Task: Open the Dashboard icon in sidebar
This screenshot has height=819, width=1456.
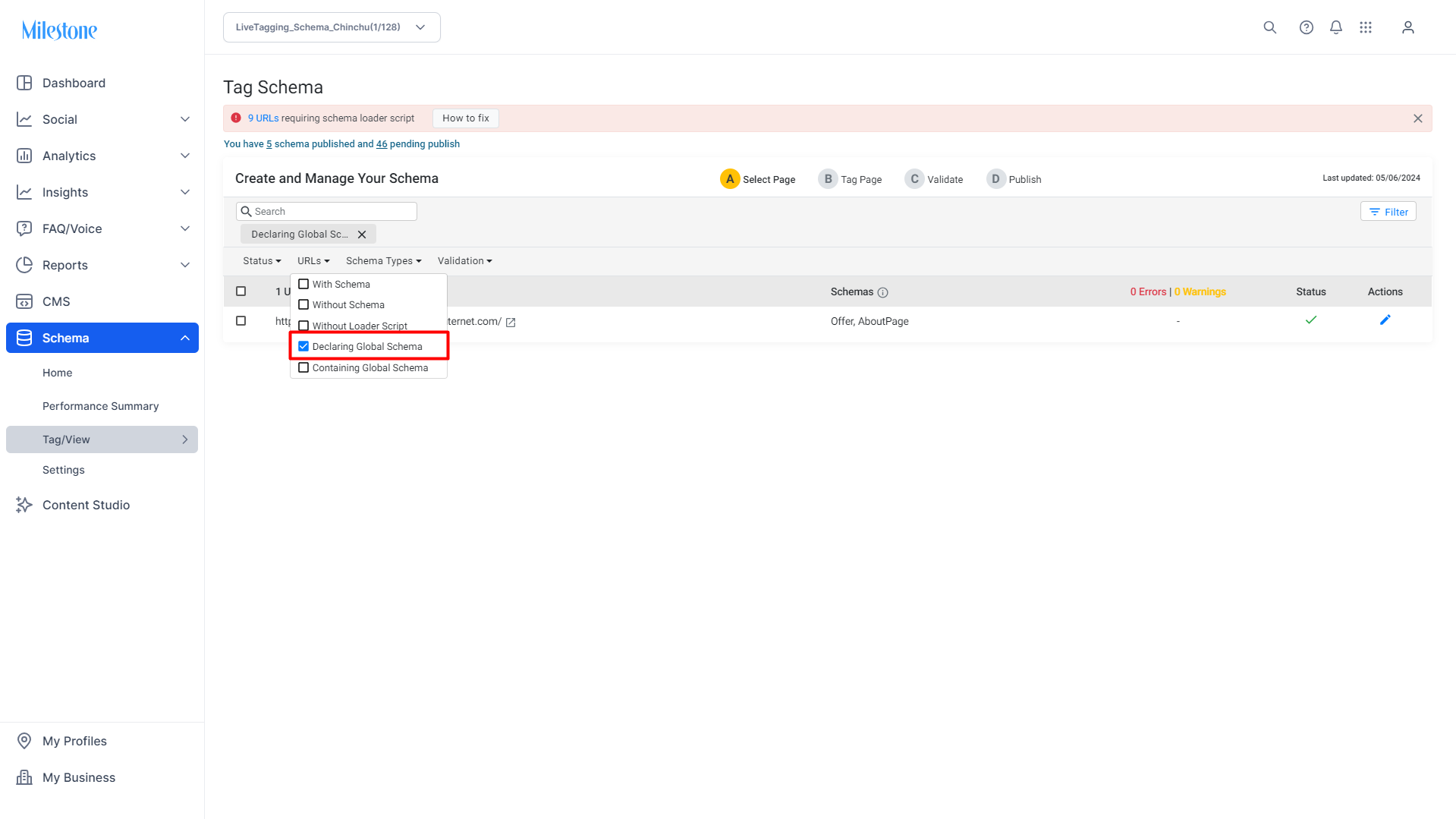Action: point(24,83)
